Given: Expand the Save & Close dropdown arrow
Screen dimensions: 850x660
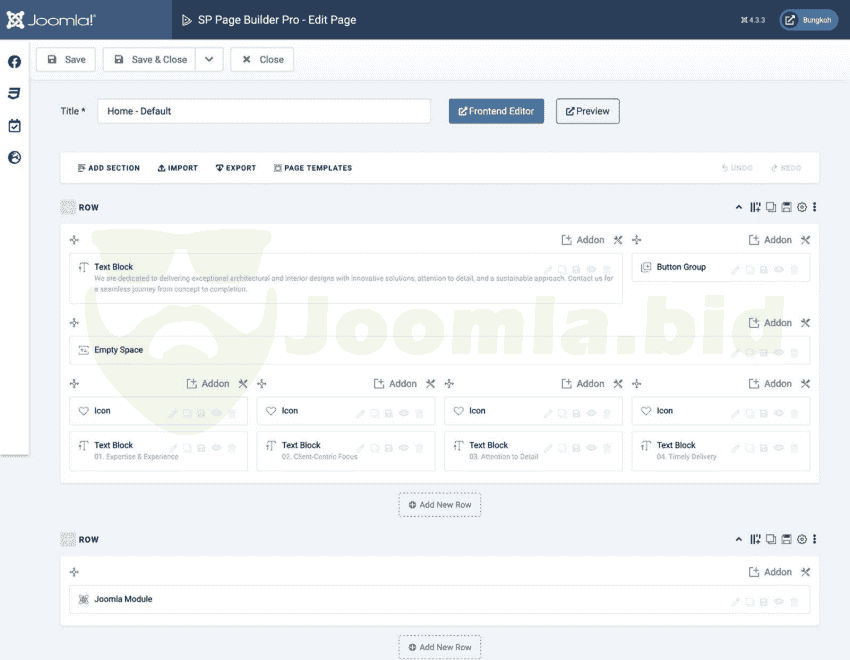Looking at the screenshot, I should coord(209,59).
